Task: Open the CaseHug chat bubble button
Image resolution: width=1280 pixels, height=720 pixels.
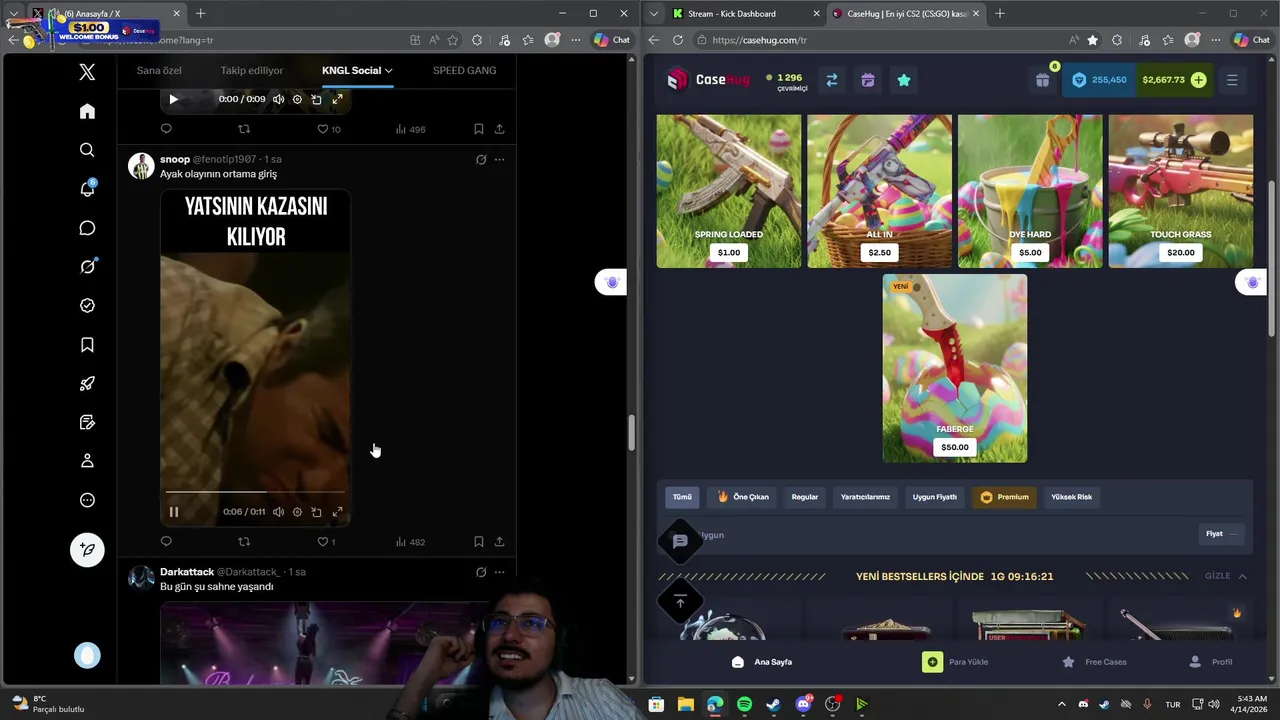Action: (680, 541)
